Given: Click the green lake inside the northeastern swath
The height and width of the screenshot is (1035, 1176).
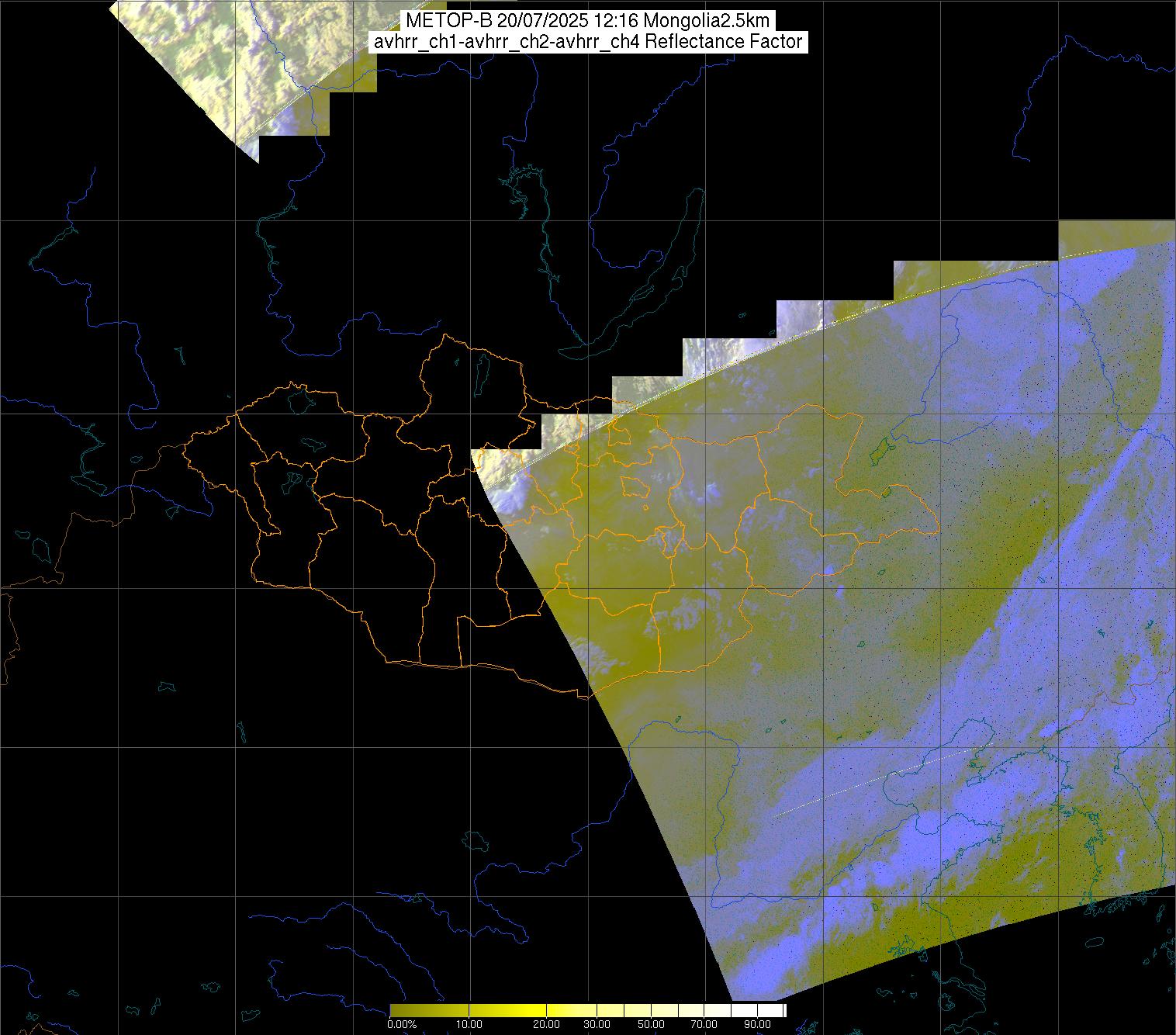Looking at the screenshot, I should (879, 449).
